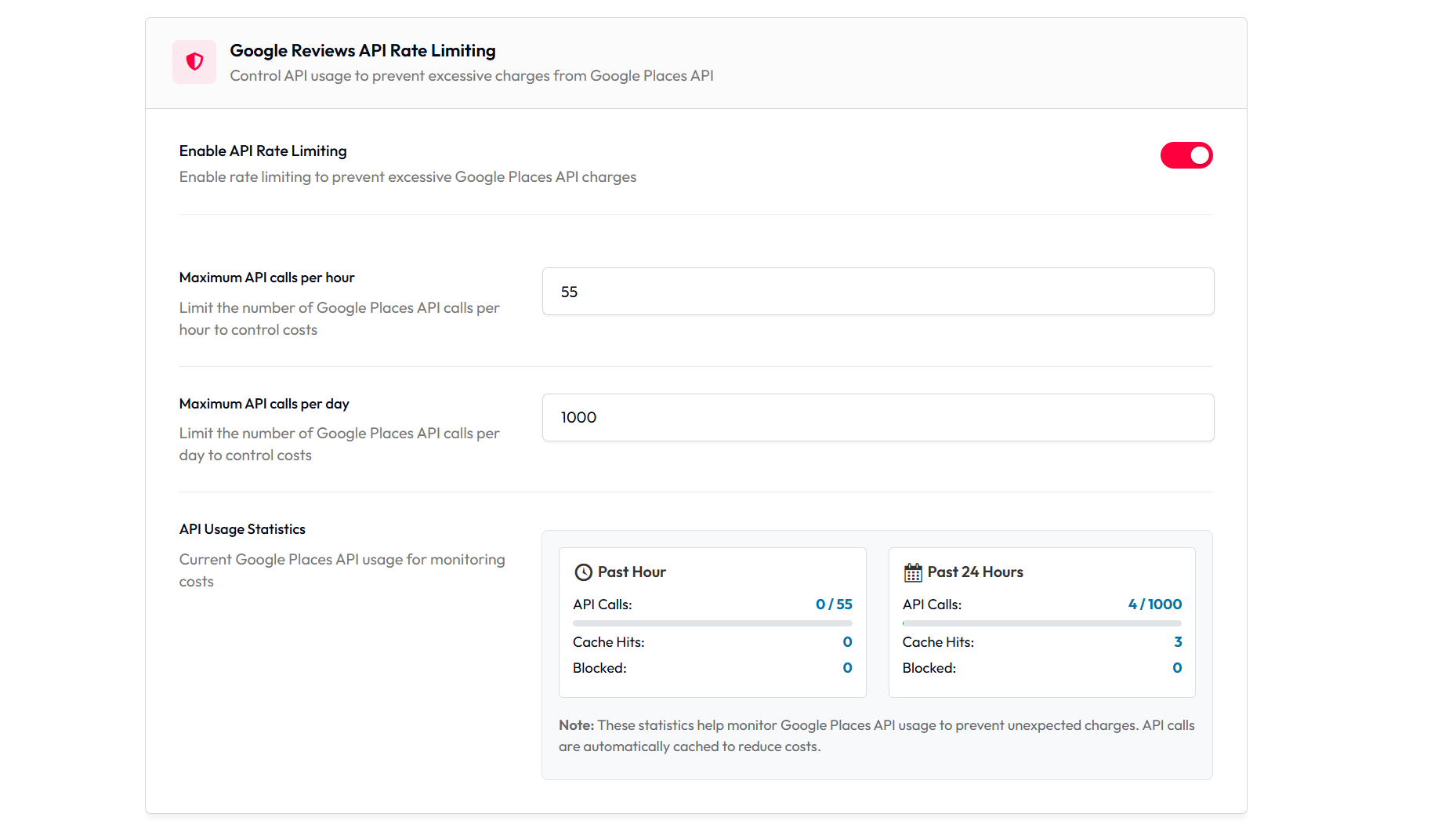The height and width of the screenshot is (835, 1456).
Task: Click the Maximum API calls per hour label
Action: click(x=266, y=278)
